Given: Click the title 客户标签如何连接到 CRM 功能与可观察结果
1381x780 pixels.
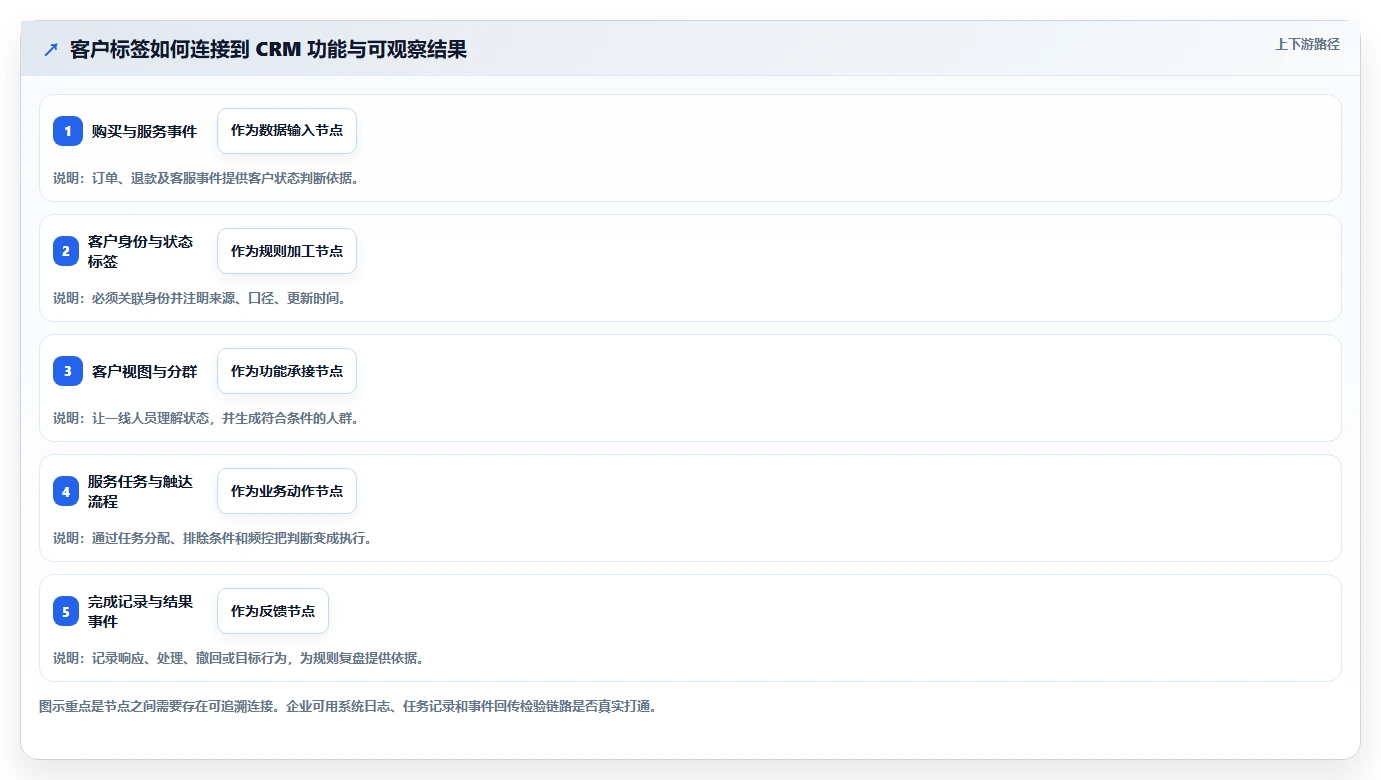Looking at the screenshot, I should [x=268, y=50].
